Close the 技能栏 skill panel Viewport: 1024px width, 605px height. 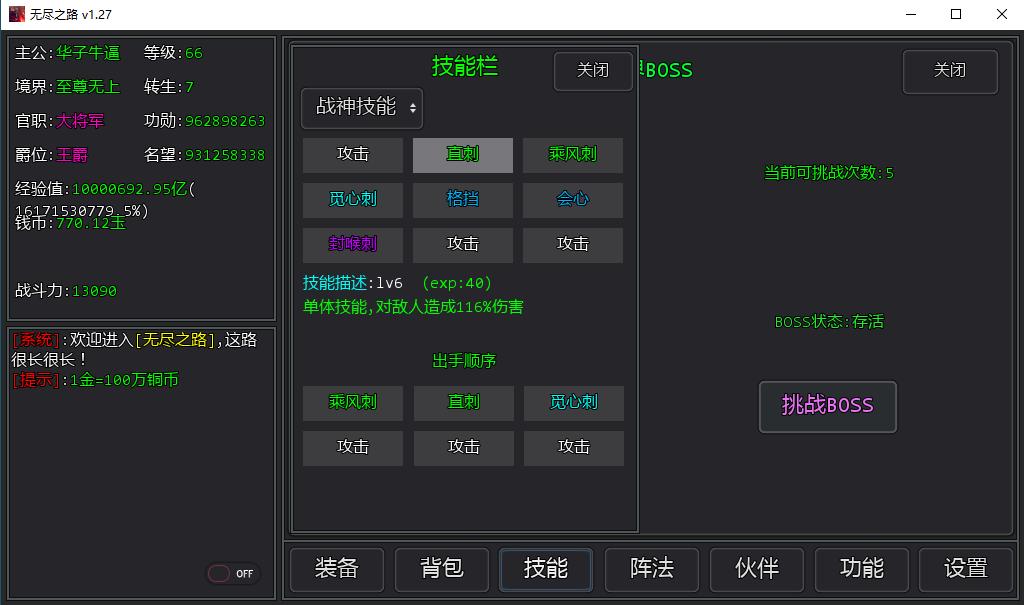point(593,71)
